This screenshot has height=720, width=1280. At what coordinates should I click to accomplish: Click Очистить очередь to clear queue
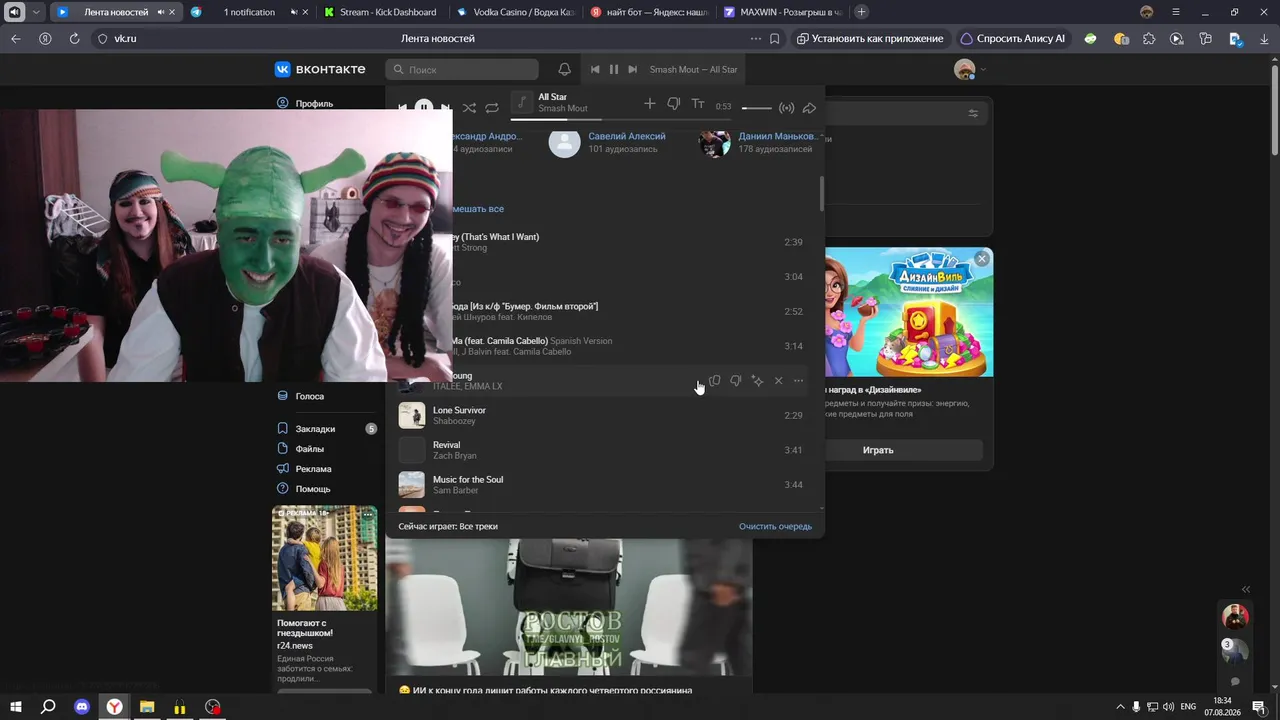pyautogui.click(x=775, y=526)
